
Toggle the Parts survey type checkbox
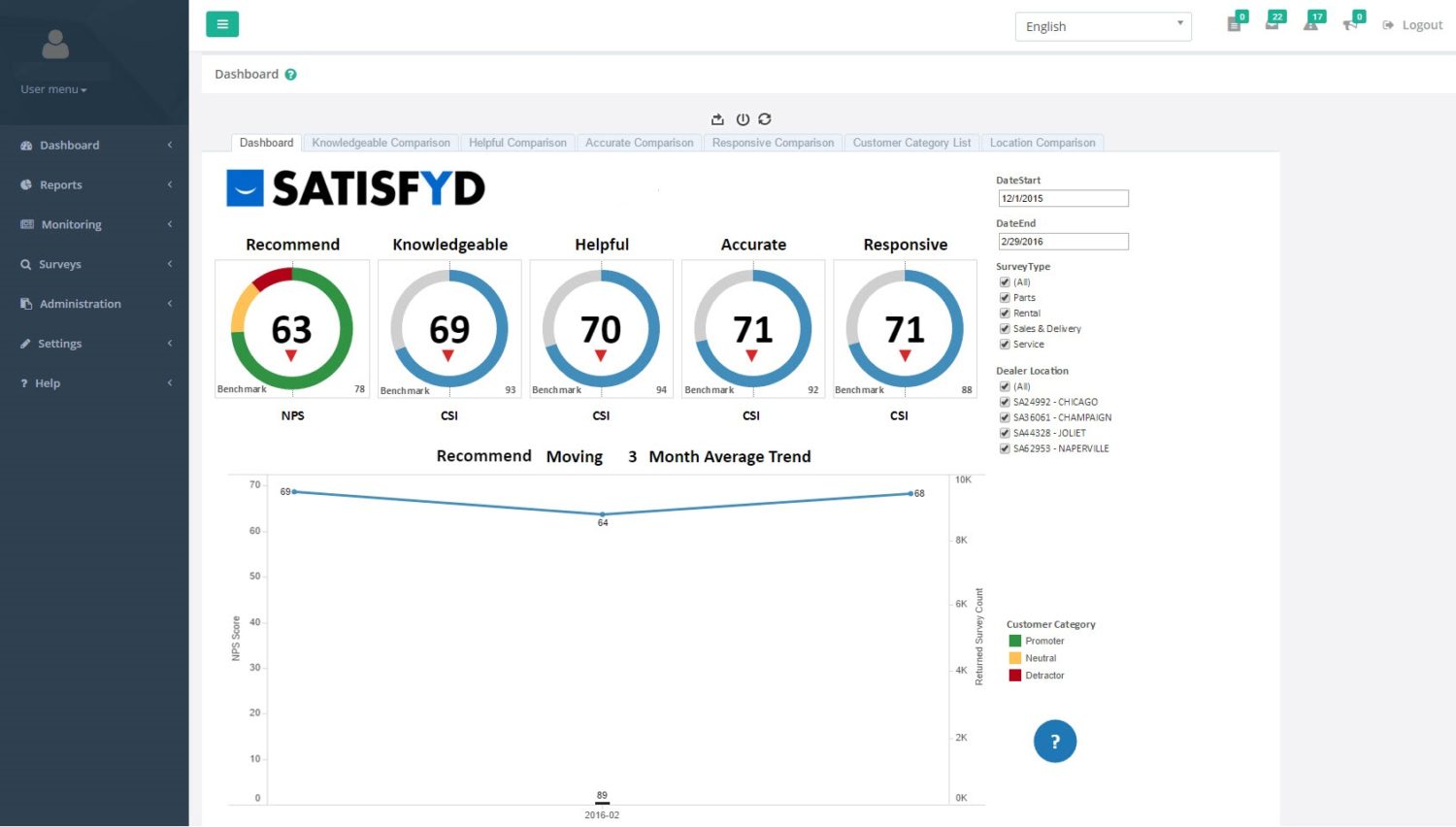(x=1005, y=298)
